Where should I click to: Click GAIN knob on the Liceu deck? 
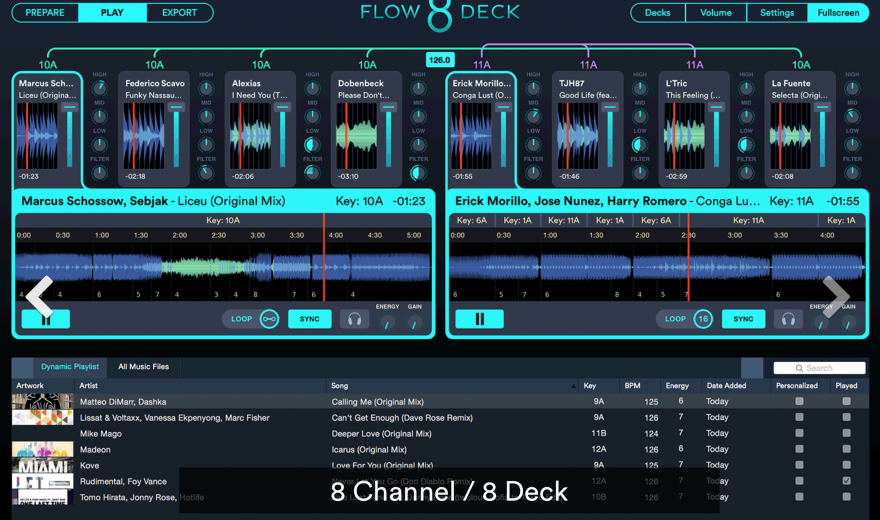414,323
